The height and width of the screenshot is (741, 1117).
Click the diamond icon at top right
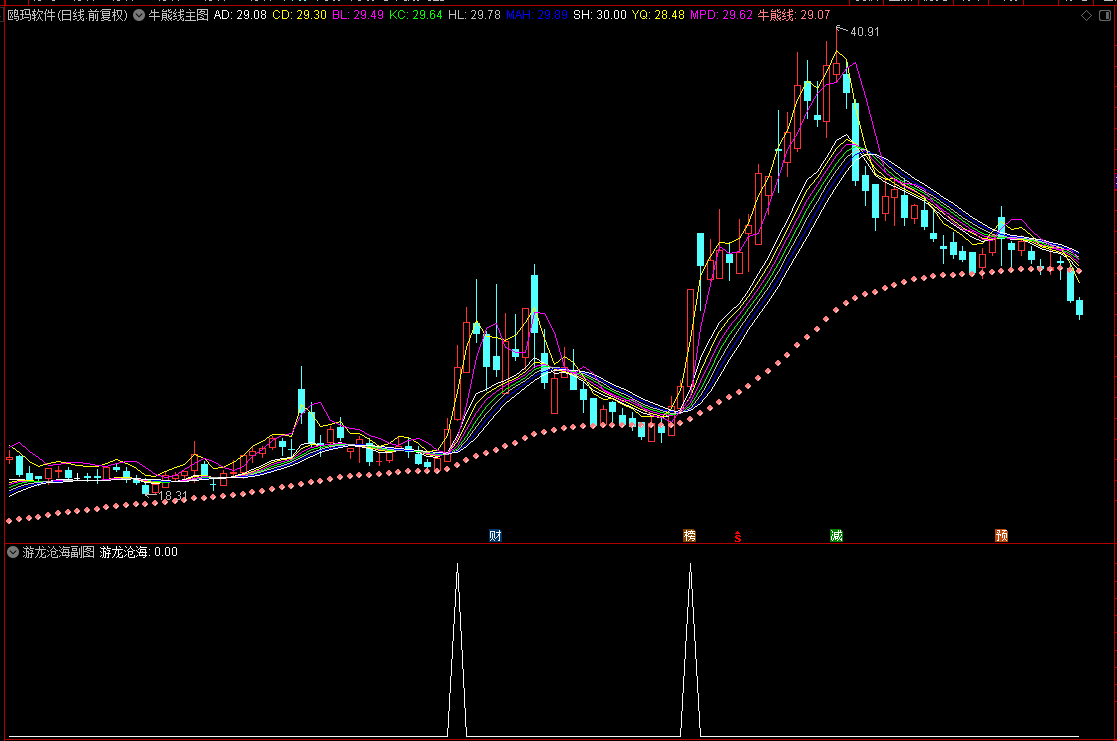tap(1086, 16)
